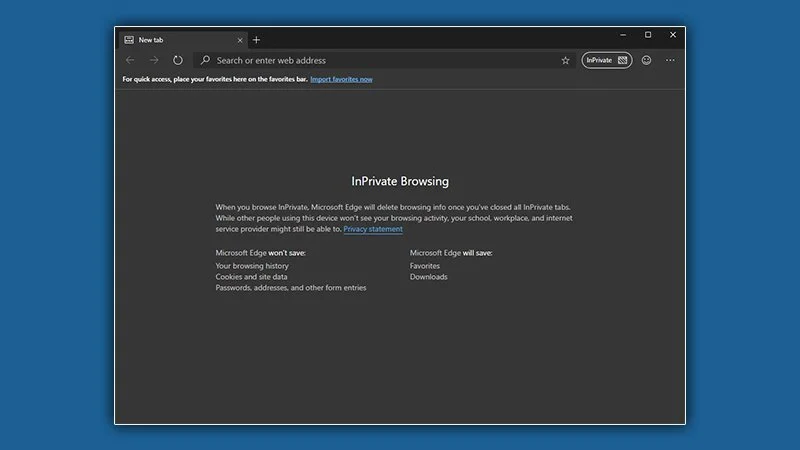Click Passwords, addresses, and other form entries

point(291,288)
